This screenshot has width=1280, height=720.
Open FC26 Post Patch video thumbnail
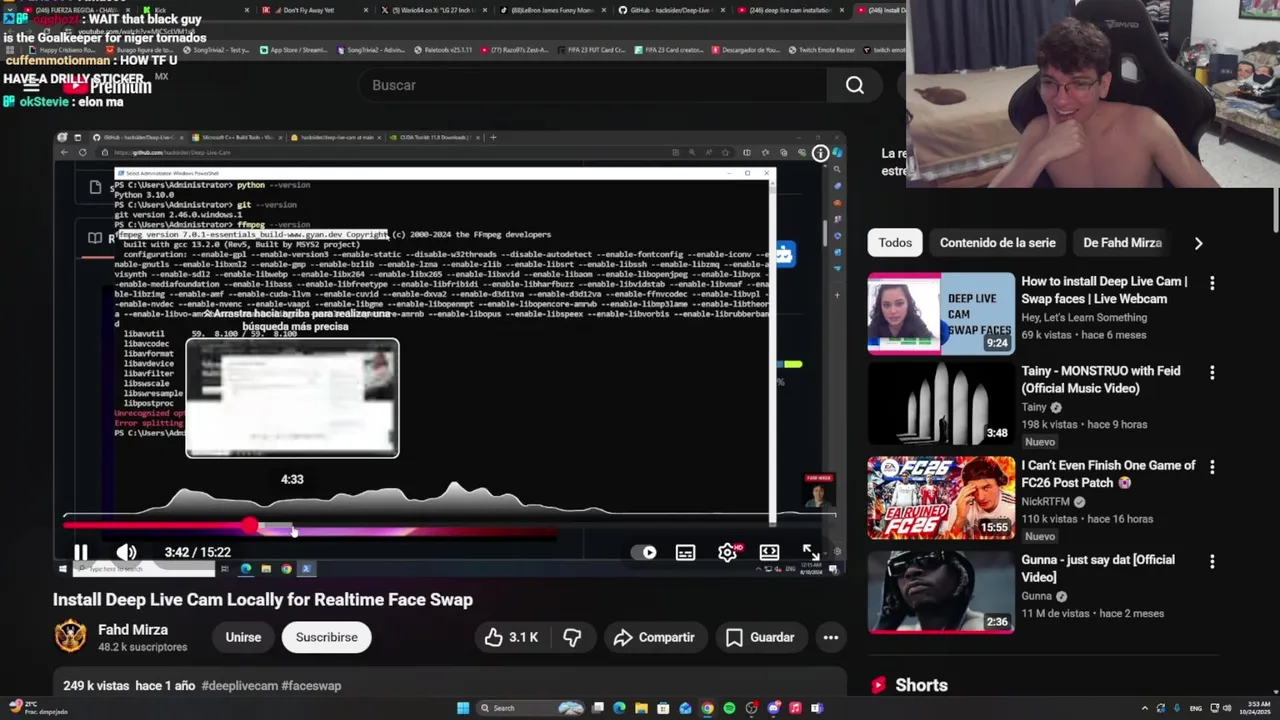pos(941,498)
